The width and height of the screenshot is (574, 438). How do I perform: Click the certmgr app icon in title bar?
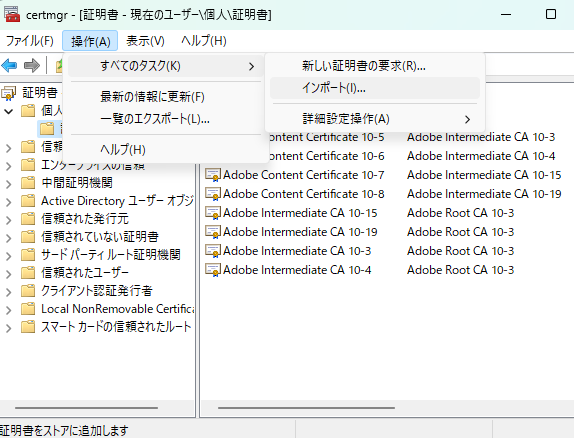12,14
